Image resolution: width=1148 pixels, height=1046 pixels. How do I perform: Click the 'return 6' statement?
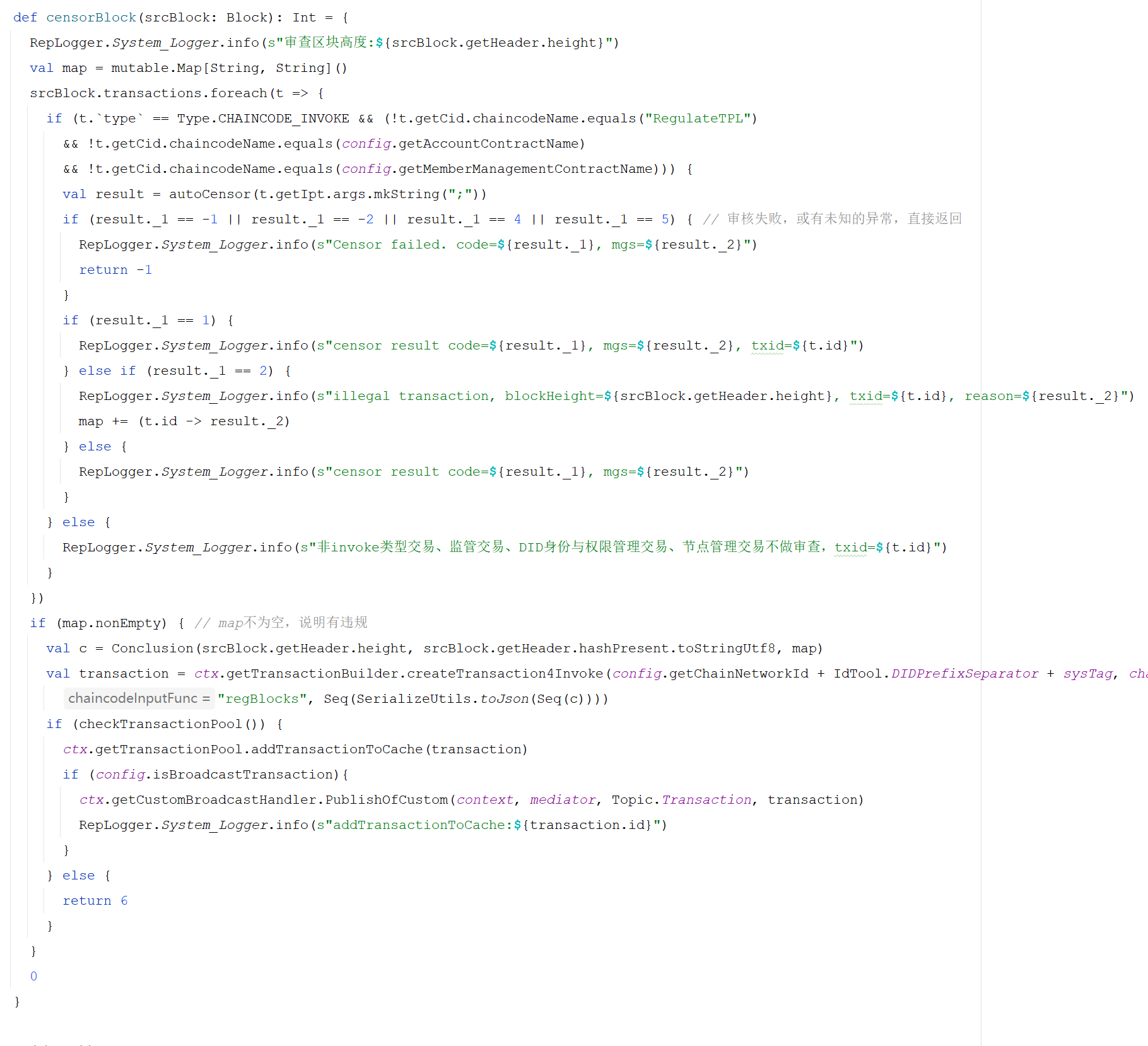[x=95, y=901]
